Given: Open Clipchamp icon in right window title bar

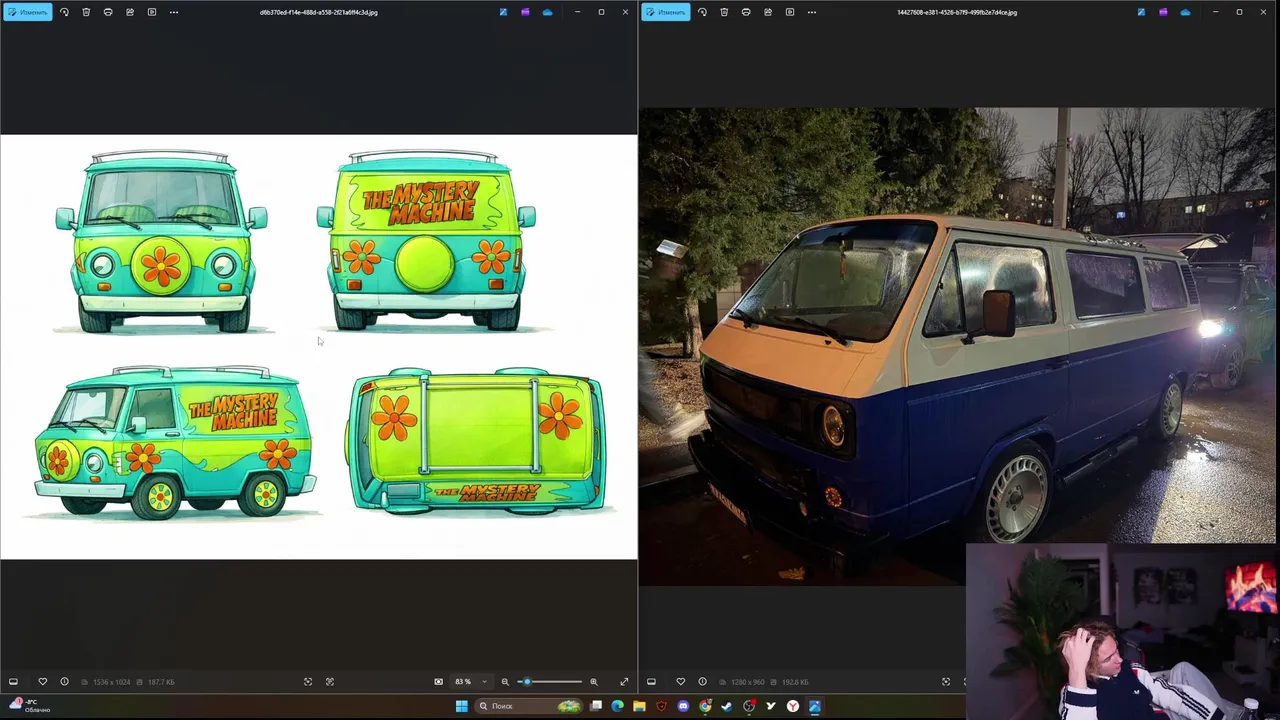Looking at the screenshot, I should click(x=1163, y=12).
